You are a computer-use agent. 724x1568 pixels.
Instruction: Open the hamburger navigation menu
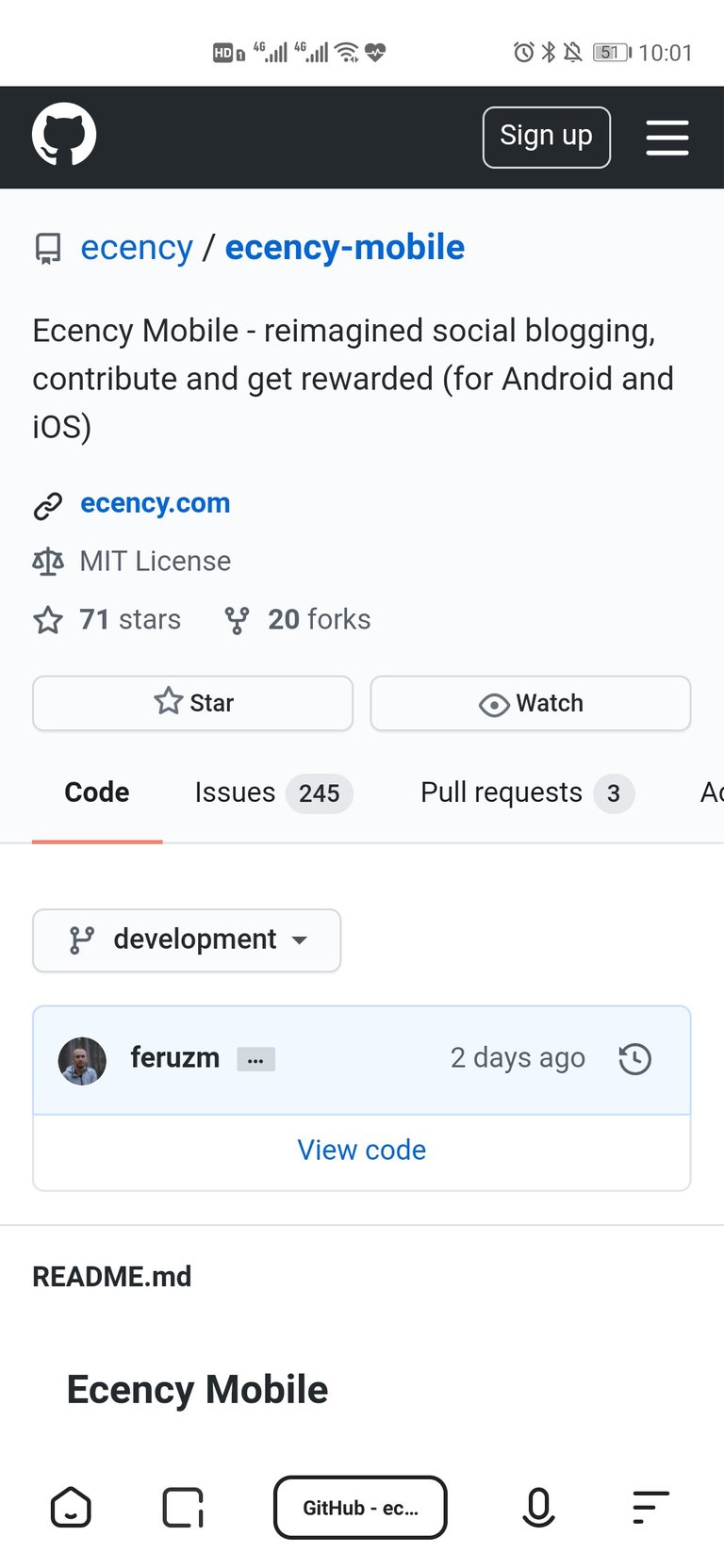[666, 138]
